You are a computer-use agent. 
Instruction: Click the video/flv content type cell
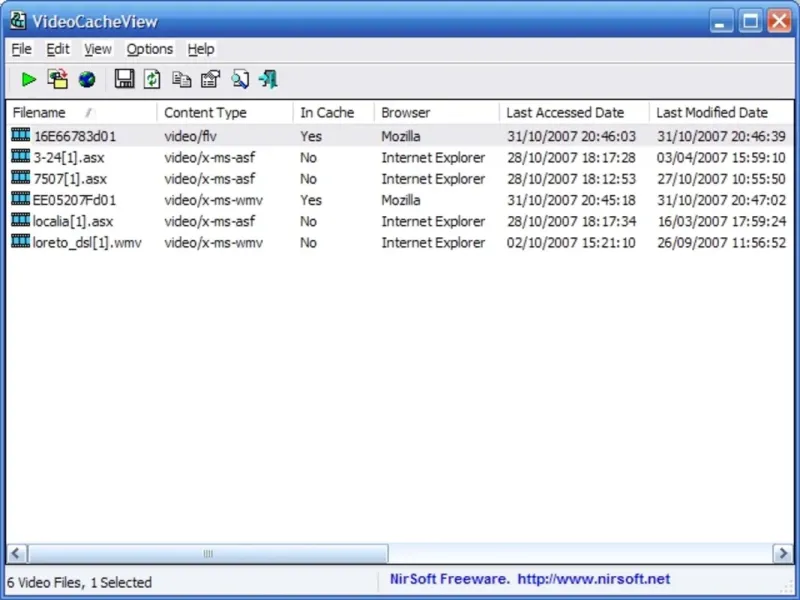190,136
